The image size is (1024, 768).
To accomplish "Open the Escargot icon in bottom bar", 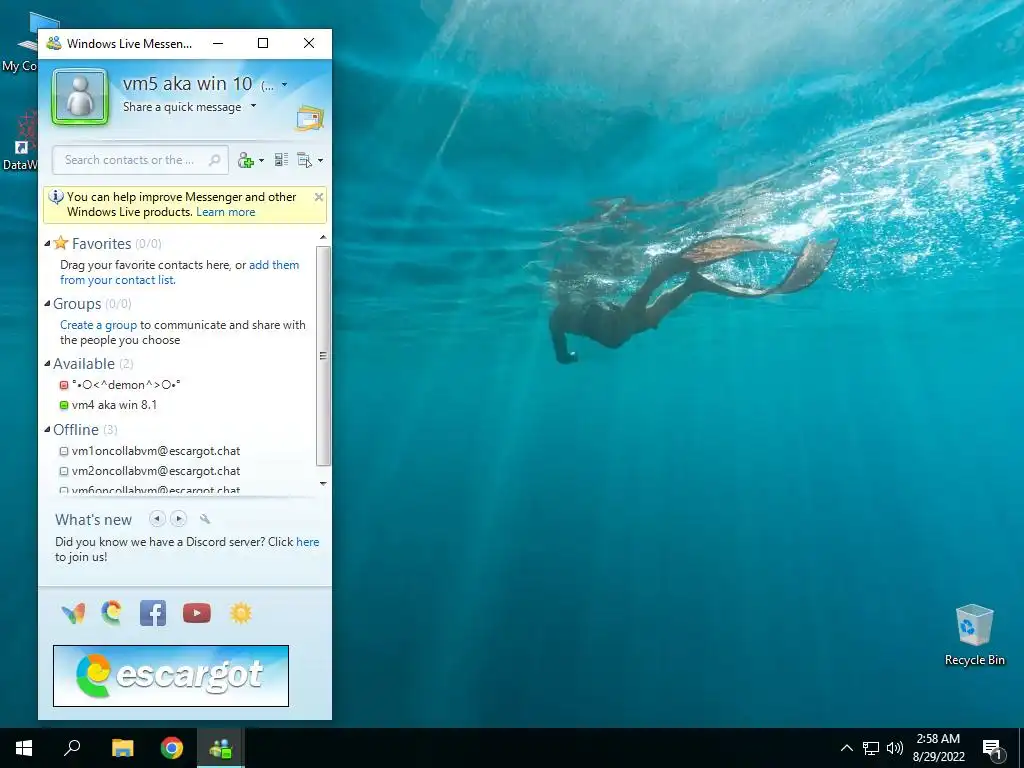I will 112,613.
